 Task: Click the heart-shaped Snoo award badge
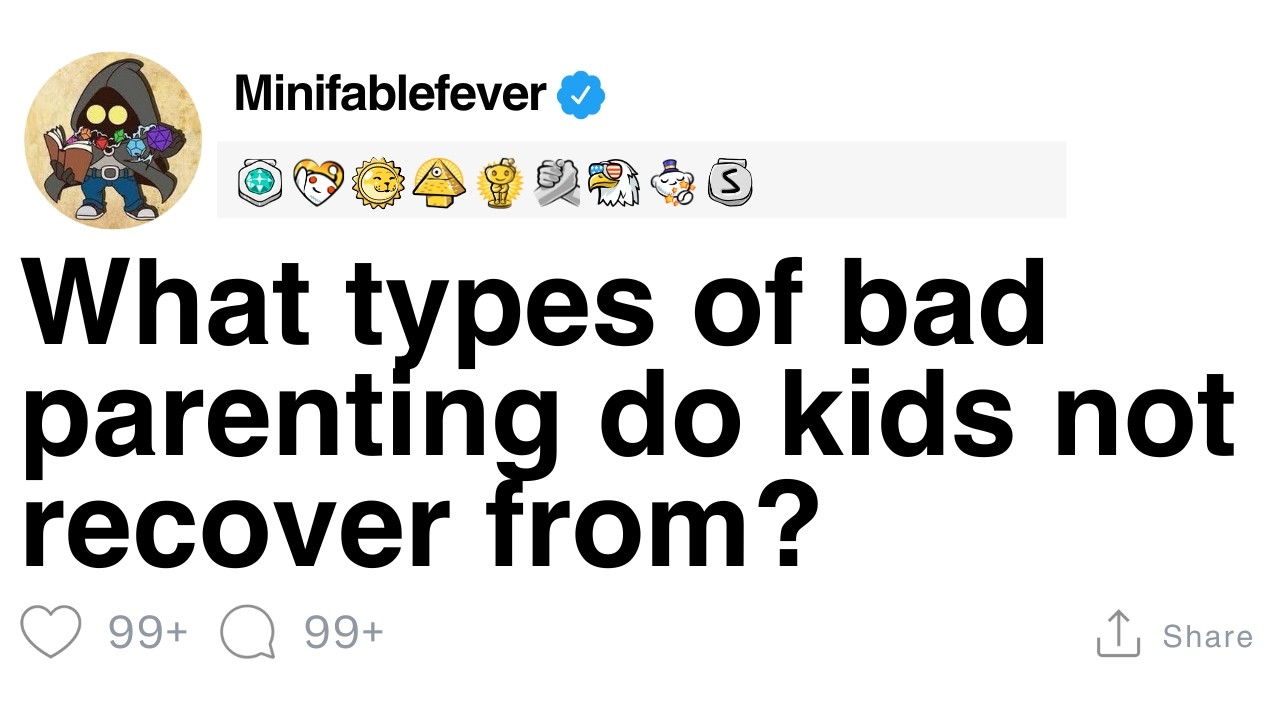318,181
